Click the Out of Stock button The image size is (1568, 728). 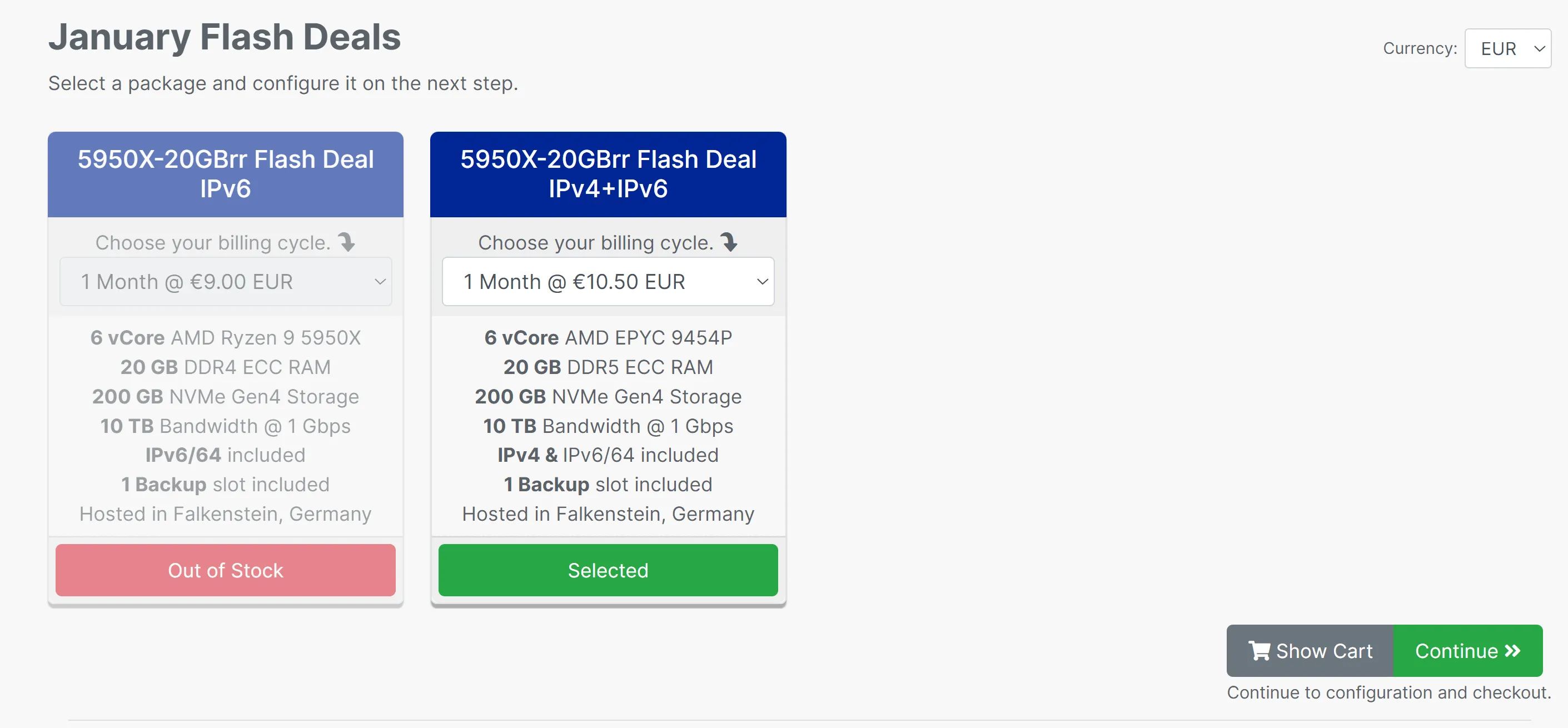(x=226, y=570)
